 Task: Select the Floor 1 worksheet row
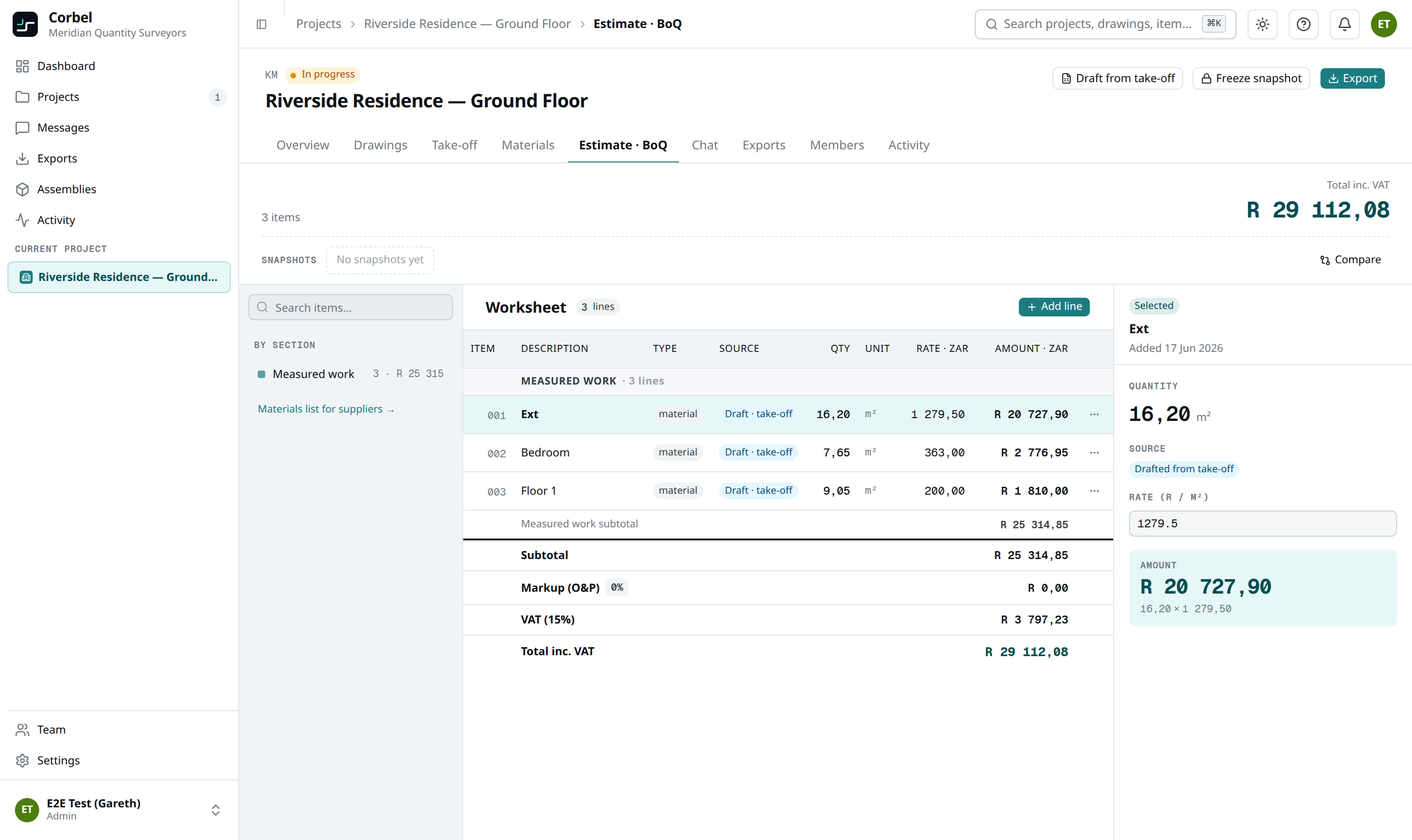[787, 491]
